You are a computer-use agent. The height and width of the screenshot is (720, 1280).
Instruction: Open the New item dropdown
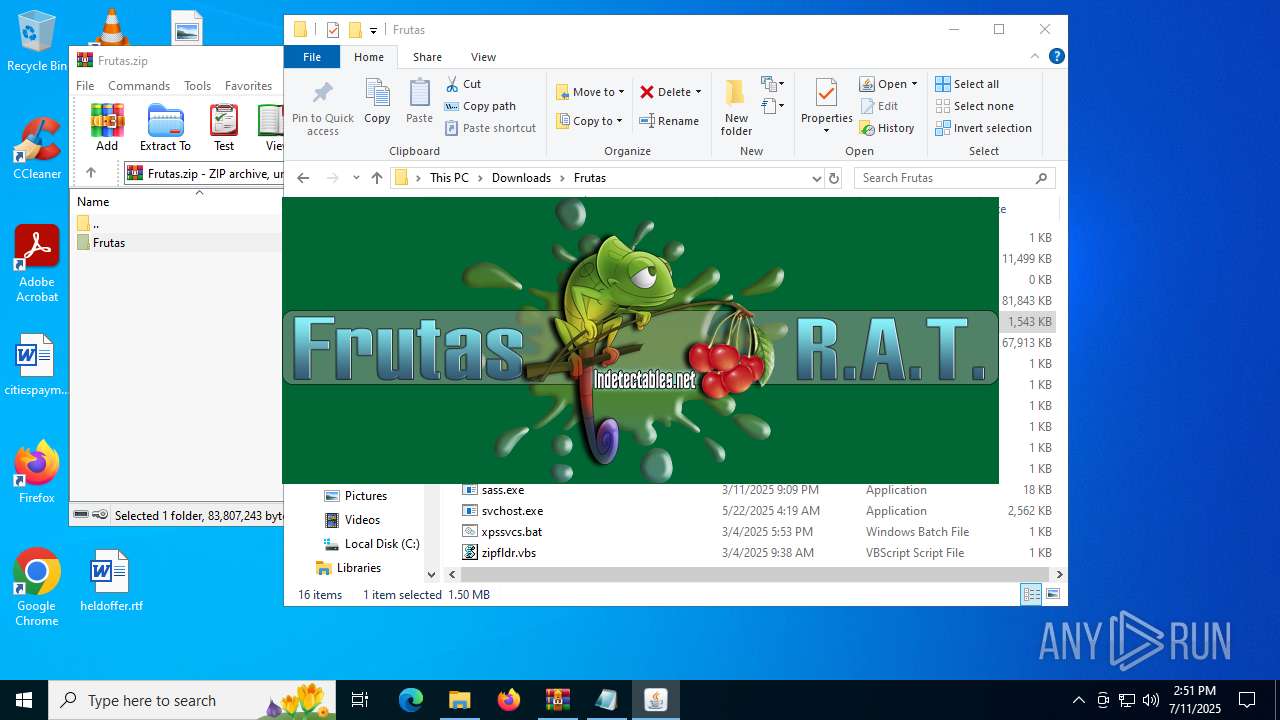click(x=772, y=84)
